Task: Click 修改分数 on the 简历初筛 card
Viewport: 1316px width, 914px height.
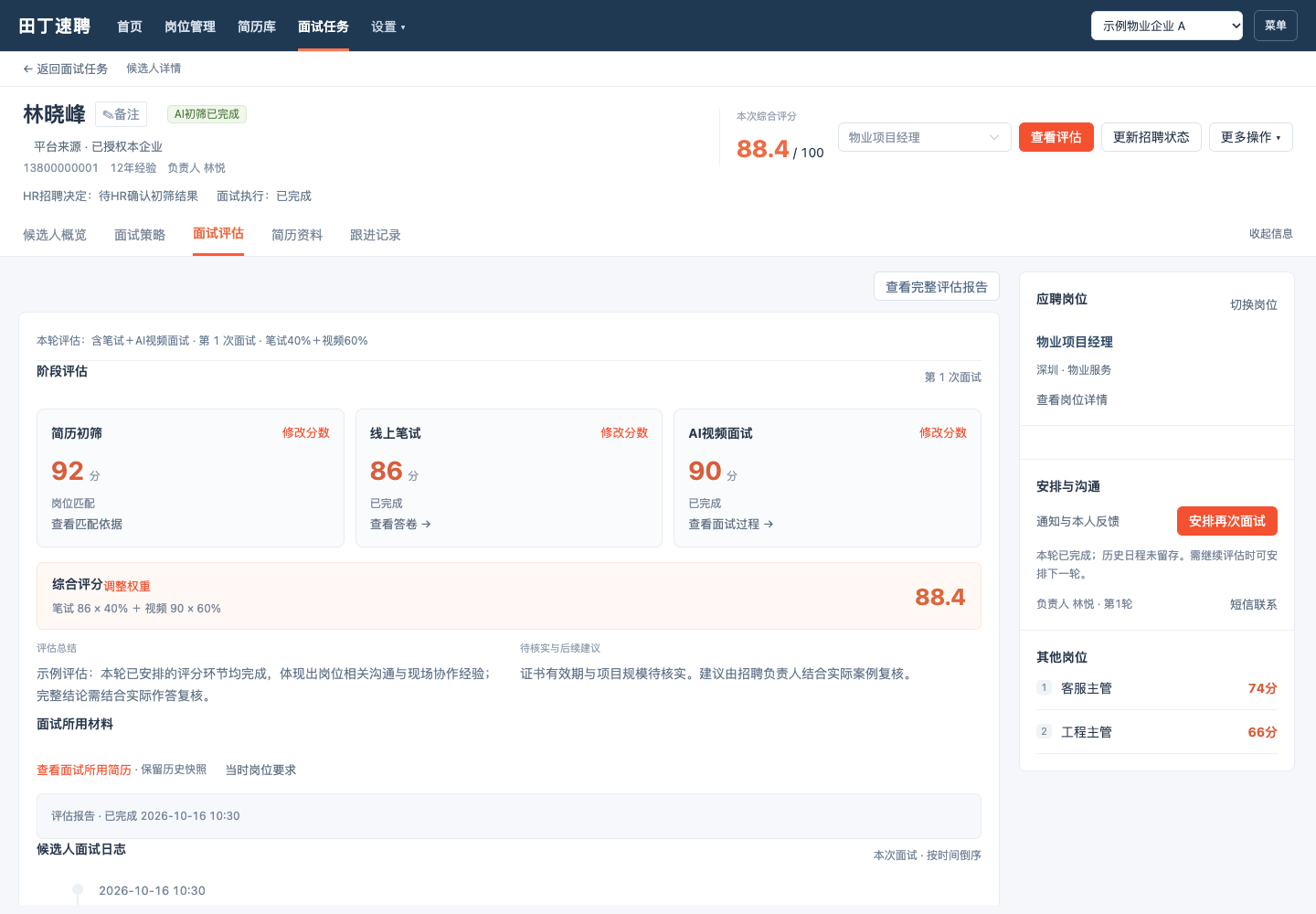Action: [x=306, y=432]
